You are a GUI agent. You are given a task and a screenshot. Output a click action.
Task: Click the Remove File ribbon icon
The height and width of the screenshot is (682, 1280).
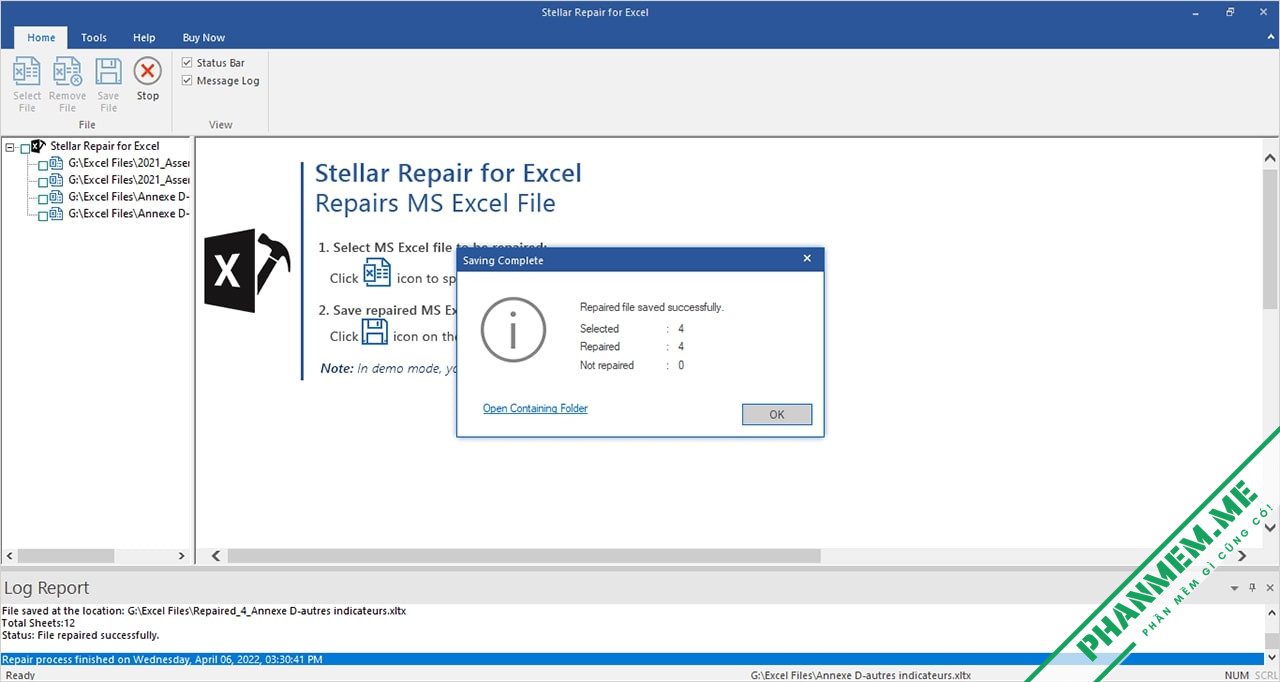(67, 72)
